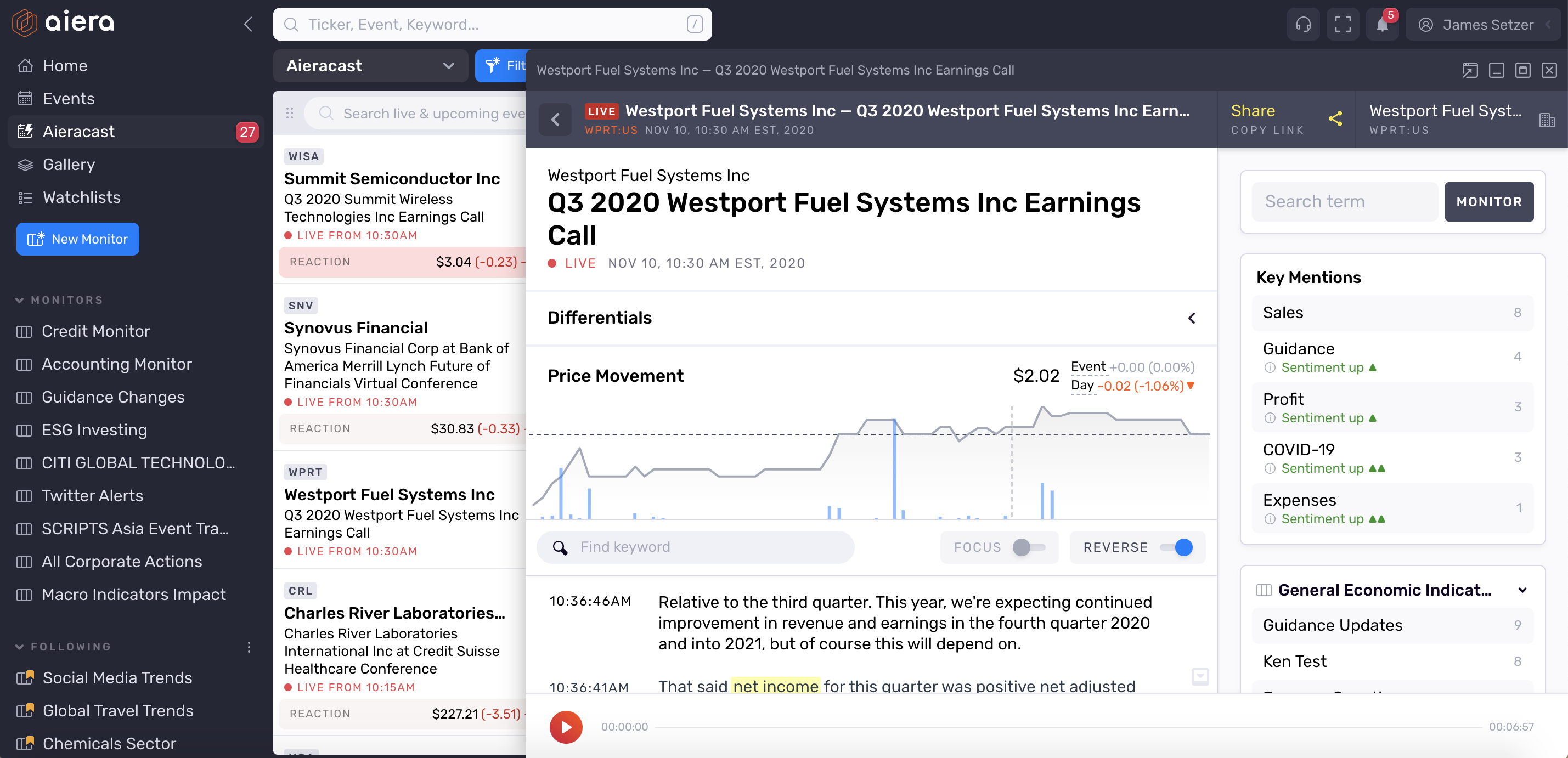The width and height of the screenshot is (1568, 758).
Task: Open Guidance Changes monitor
Action: click(x=100, y=397)
